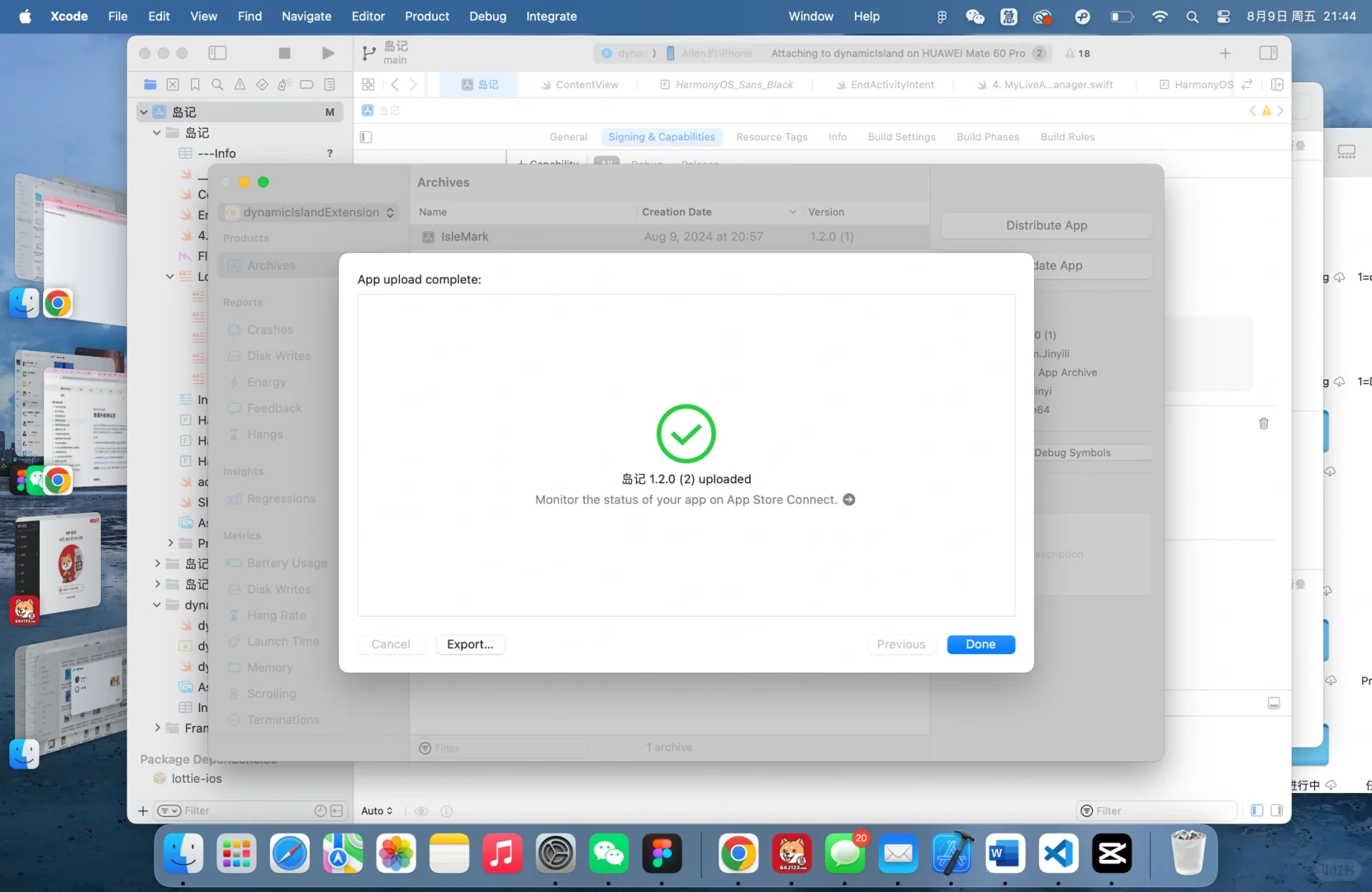Open Safari from the Dock
This screenshot has width=1372, height=892.
290,853
